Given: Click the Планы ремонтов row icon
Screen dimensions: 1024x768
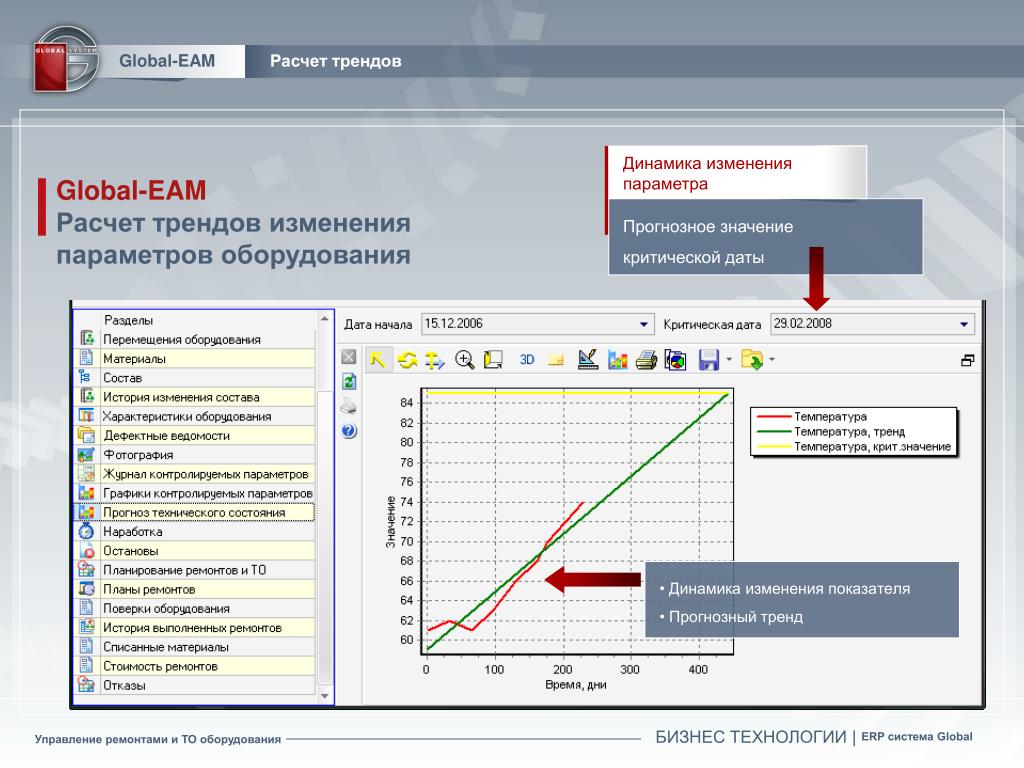Looking at the screenshot, I should pyautogui.click(x=86, y=589).
